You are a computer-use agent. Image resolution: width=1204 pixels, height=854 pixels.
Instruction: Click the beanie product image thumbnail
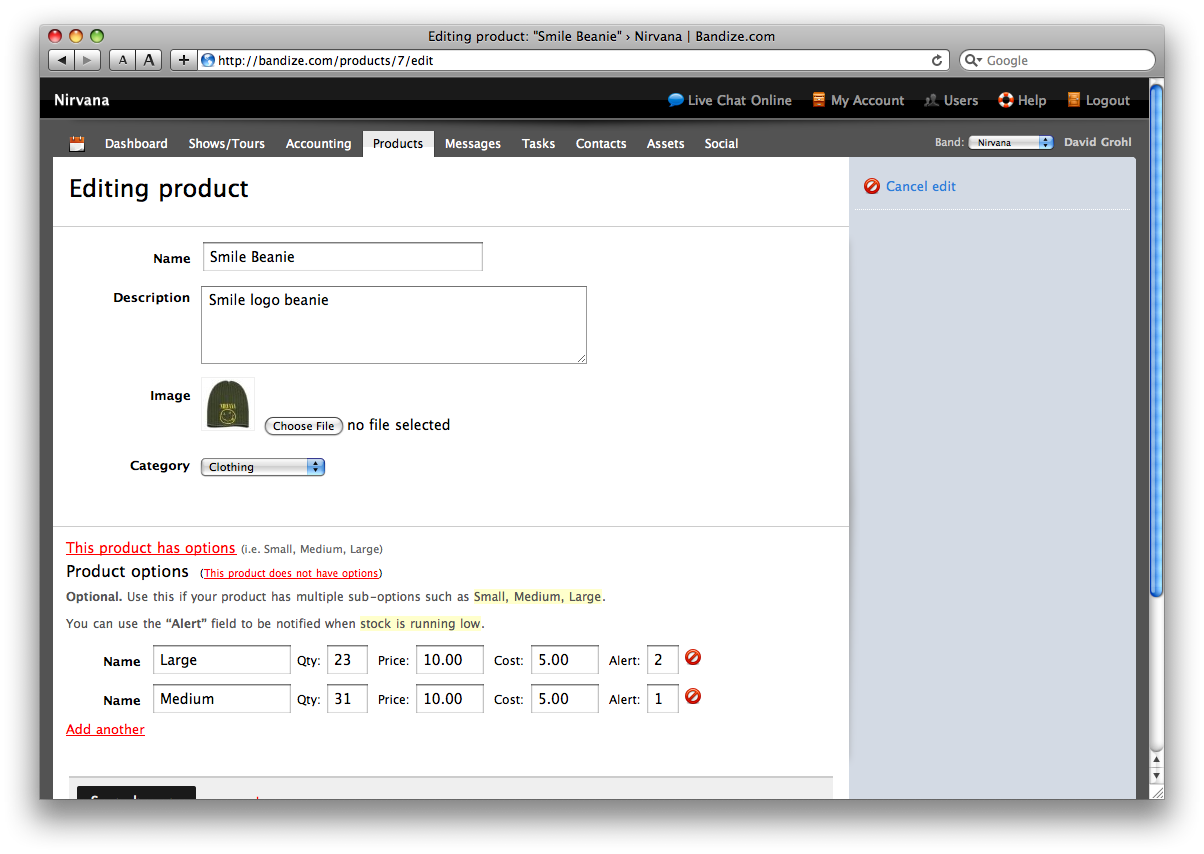(x=228, y=404)
